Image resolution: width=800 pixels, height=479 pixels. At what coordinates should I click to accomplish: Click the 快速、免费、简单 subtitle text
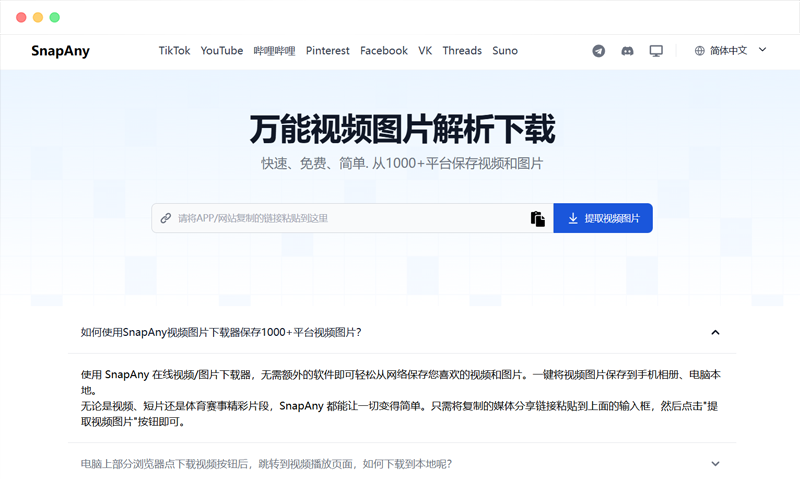402,163
